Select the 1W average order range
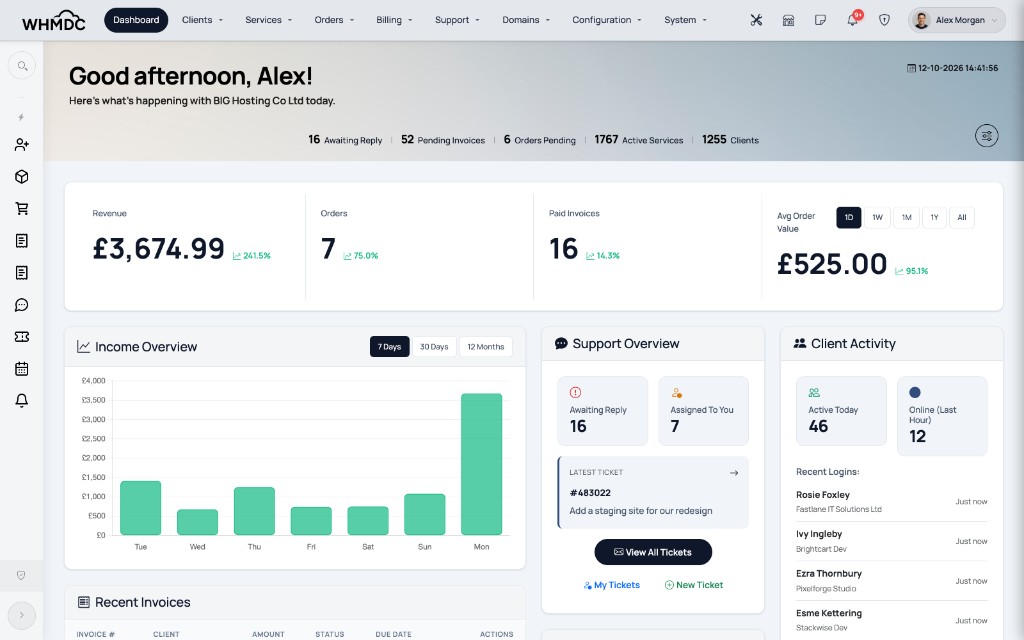This screenshot has width=1024, height=640. point(878,217)
